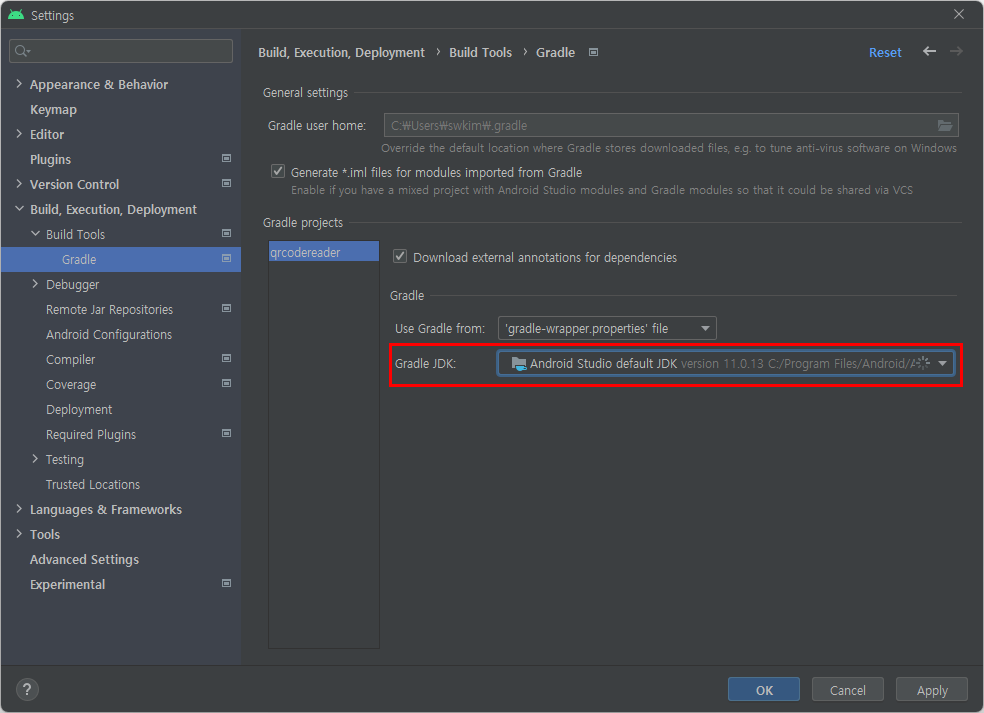984x713 pixels.
Task: Click the project icon next to Compiler
Action: pyautogui.click(x=227, y=358)
